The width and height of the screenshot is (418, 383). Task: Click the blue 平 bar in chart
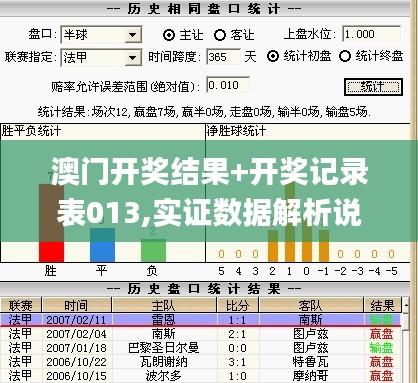pyautogui.click(x=102, y=245)
